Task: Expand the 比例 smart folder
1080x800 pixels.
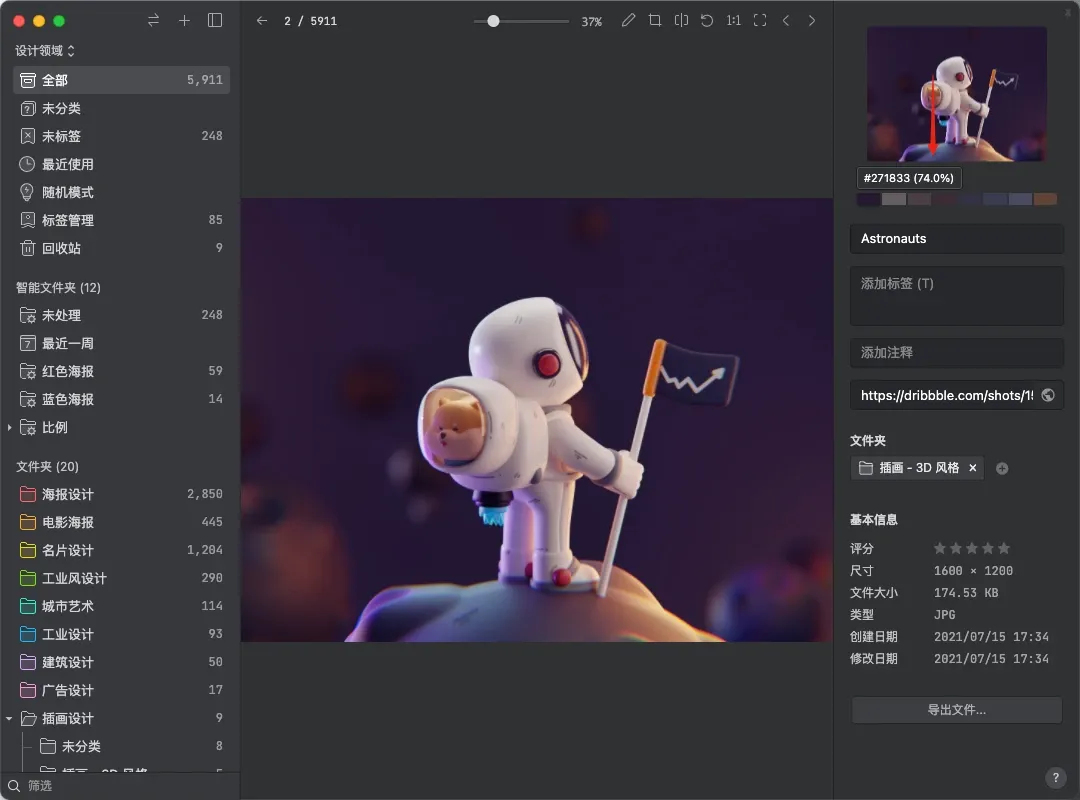Action: click(10, 427)
